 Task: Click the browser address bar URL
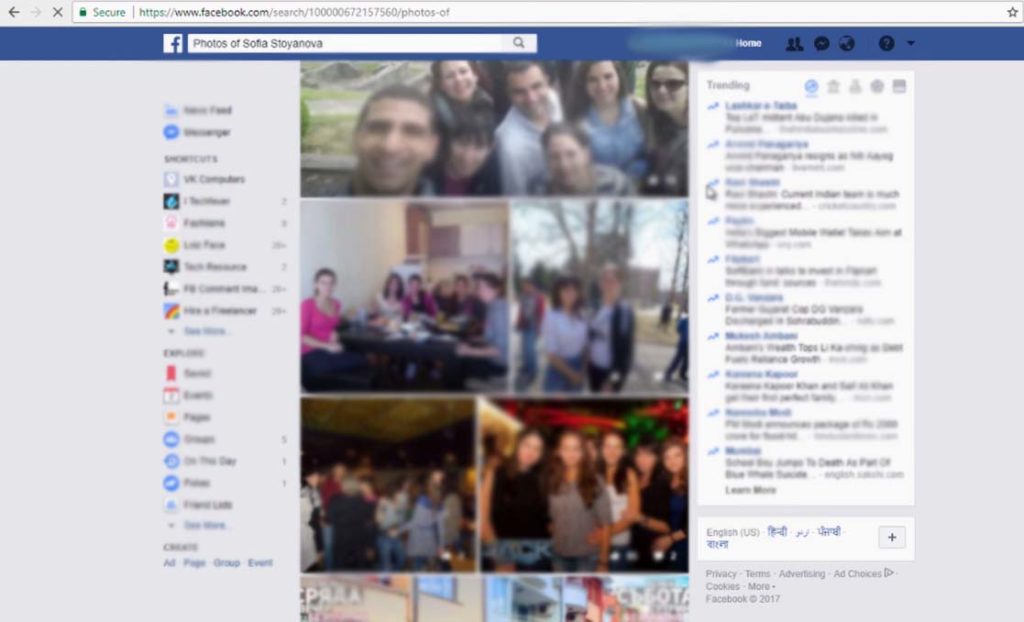pos(294,12)
